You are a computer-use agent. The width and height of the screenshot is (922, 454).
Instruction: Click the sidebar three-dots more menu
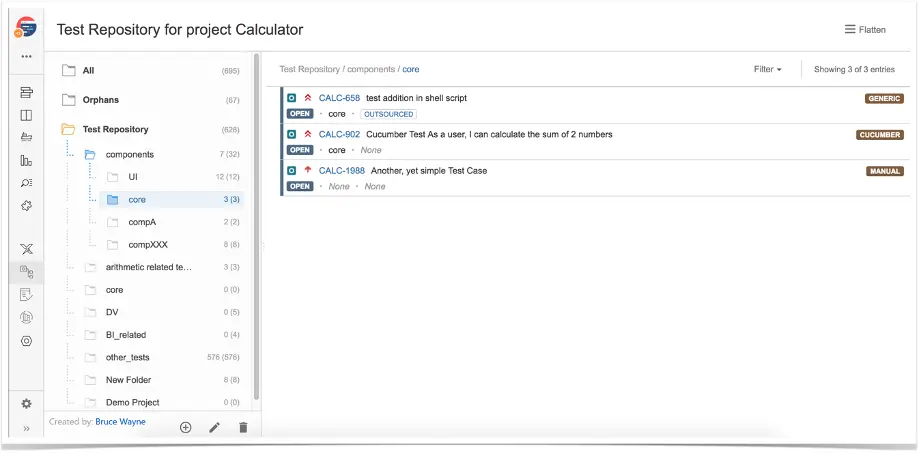(27, 56)
